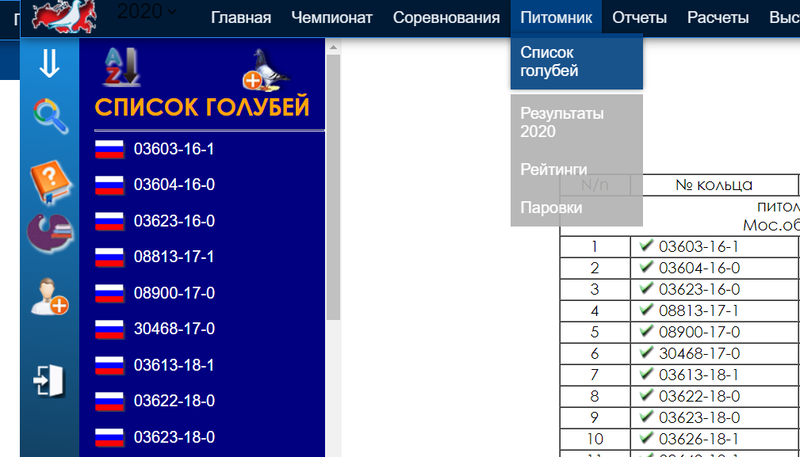Click the double down arrow sidebar icon

click(49, 64)
